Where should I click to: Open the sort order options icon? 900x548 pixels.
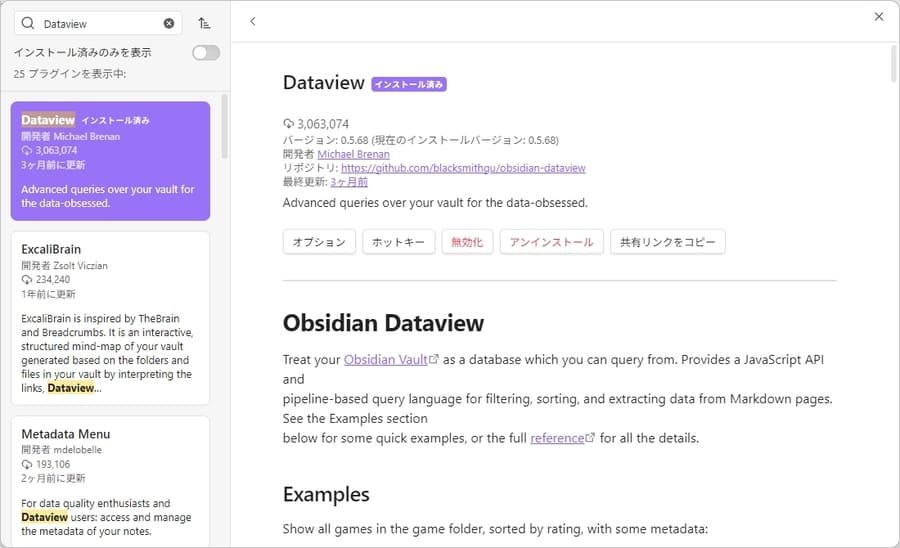(204, 24)
